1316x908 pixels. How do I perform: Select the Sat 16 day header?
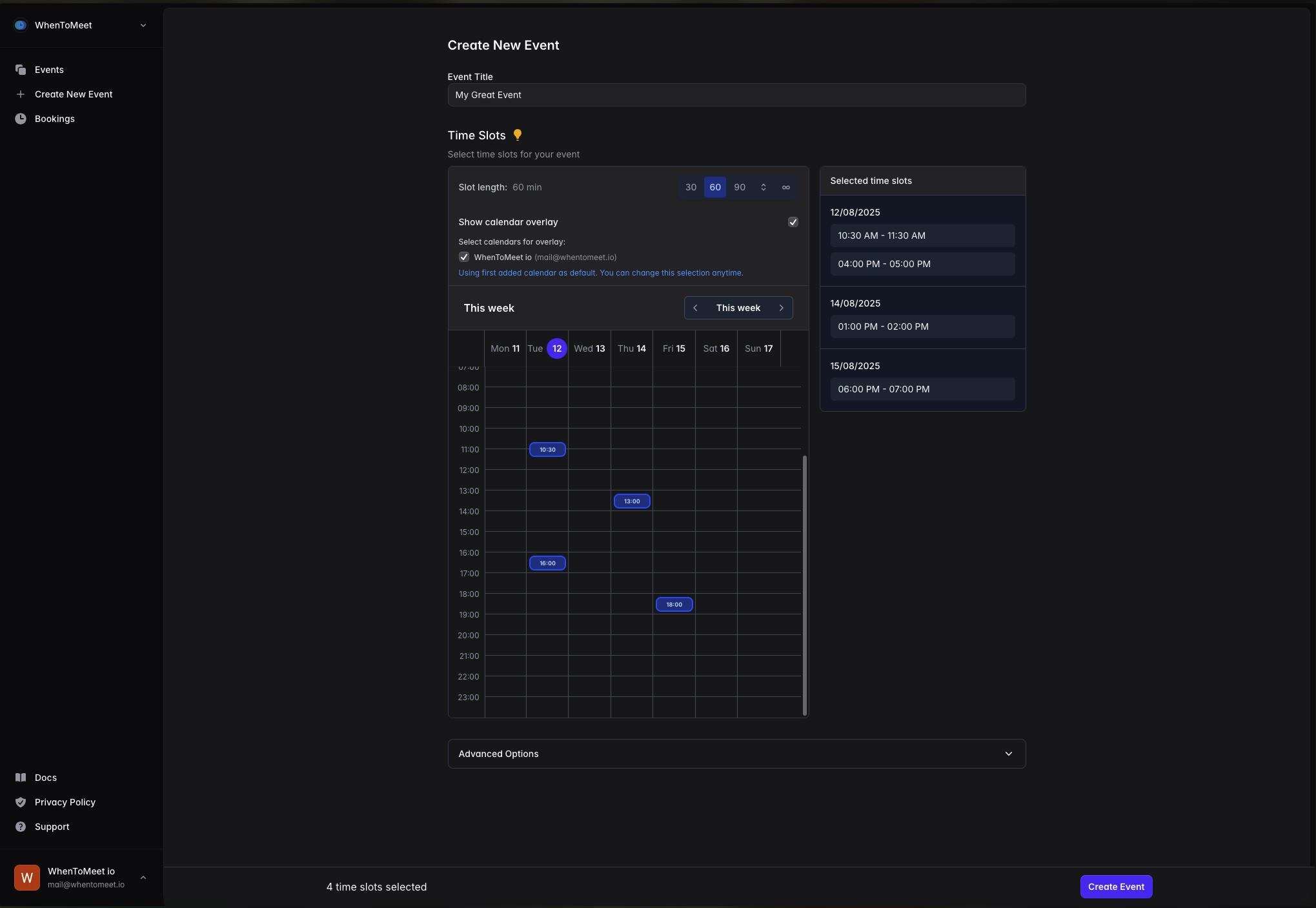pos(716,348)
